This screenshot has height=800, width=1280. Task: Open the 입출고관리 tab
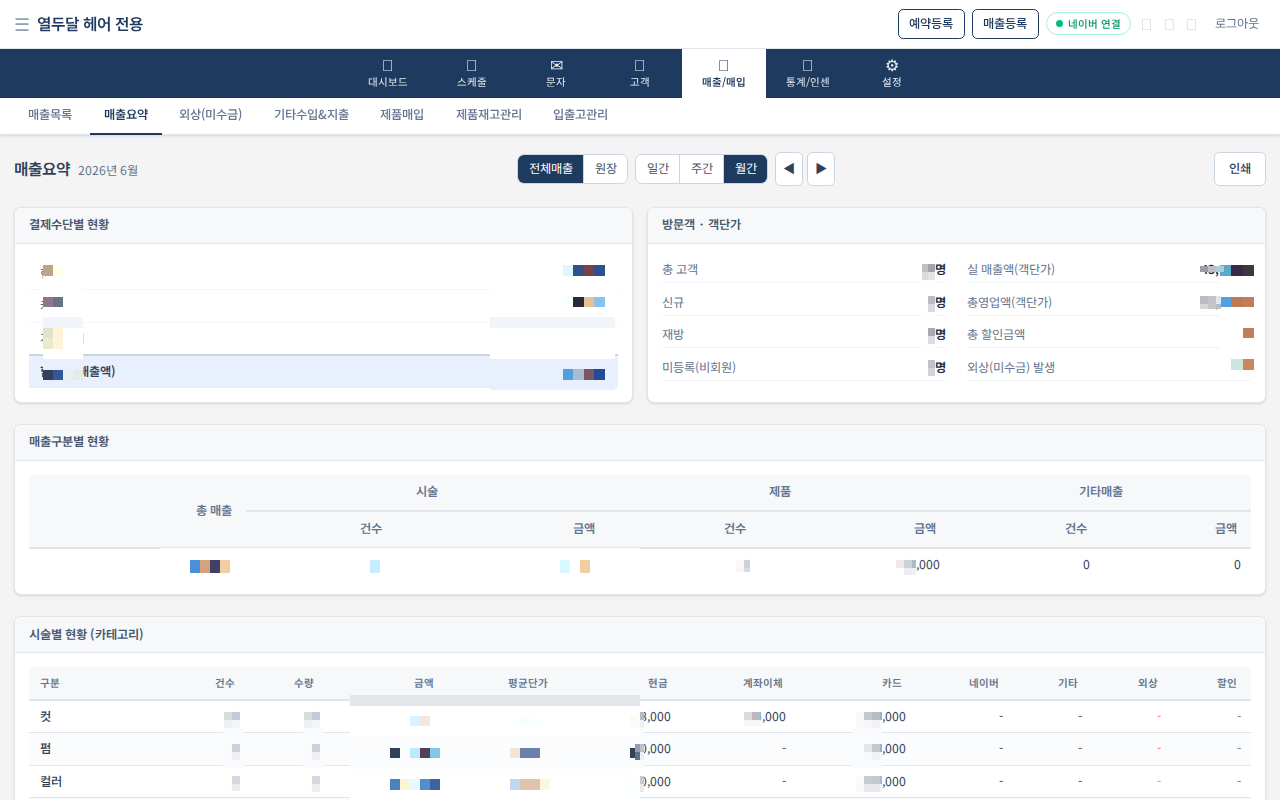coord(580,115)
